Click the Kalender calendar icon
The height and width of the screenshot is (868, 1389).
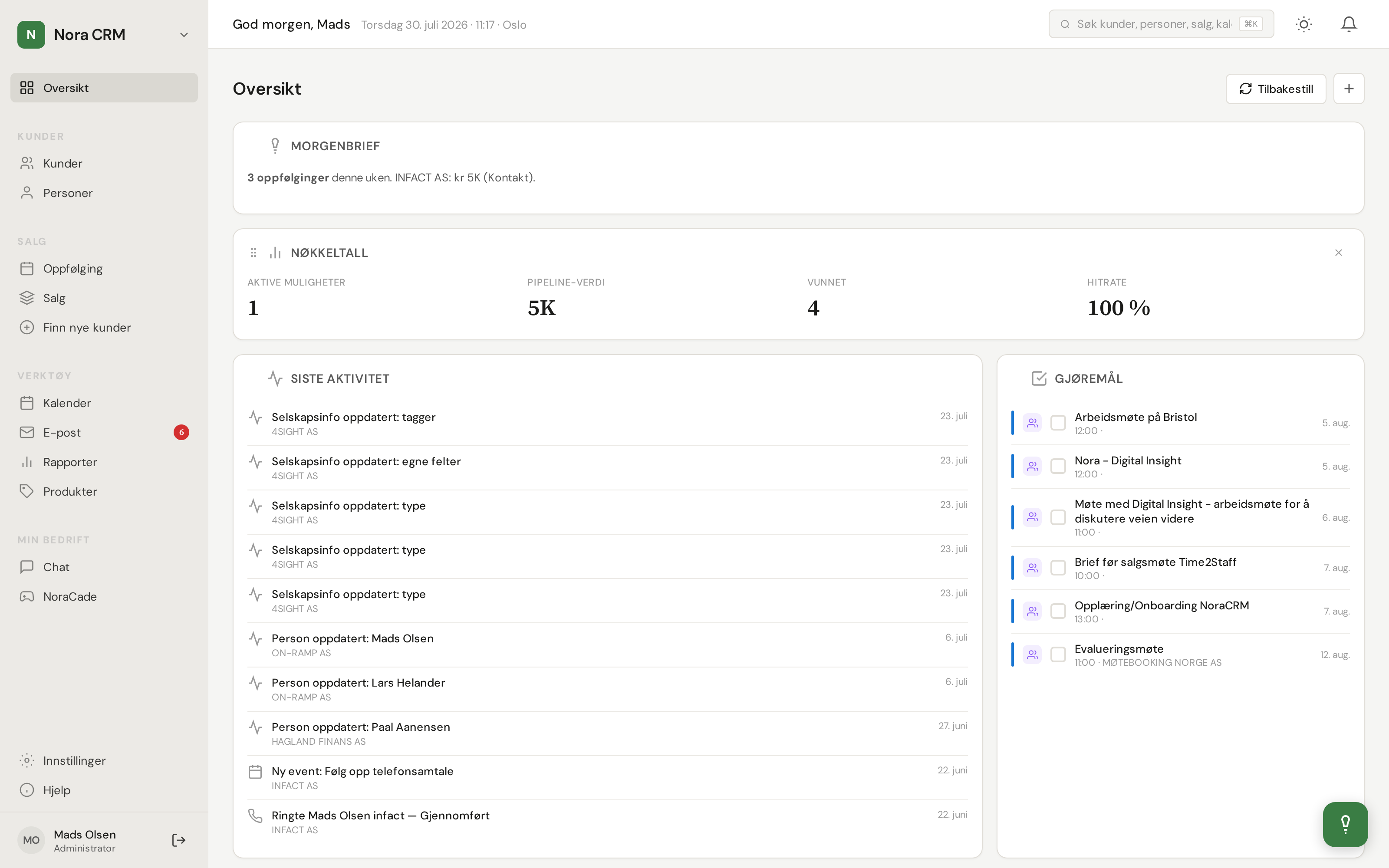click(27, 403)
